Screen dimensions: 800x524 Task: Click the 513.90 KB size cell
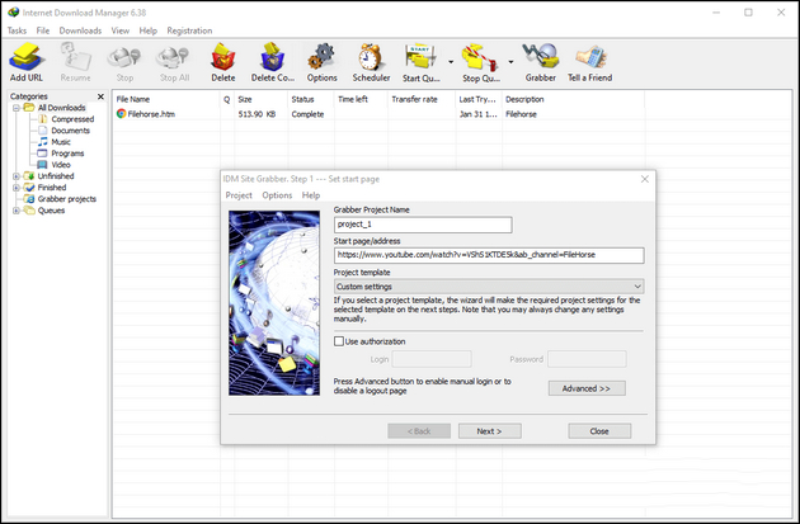(257, 114)
